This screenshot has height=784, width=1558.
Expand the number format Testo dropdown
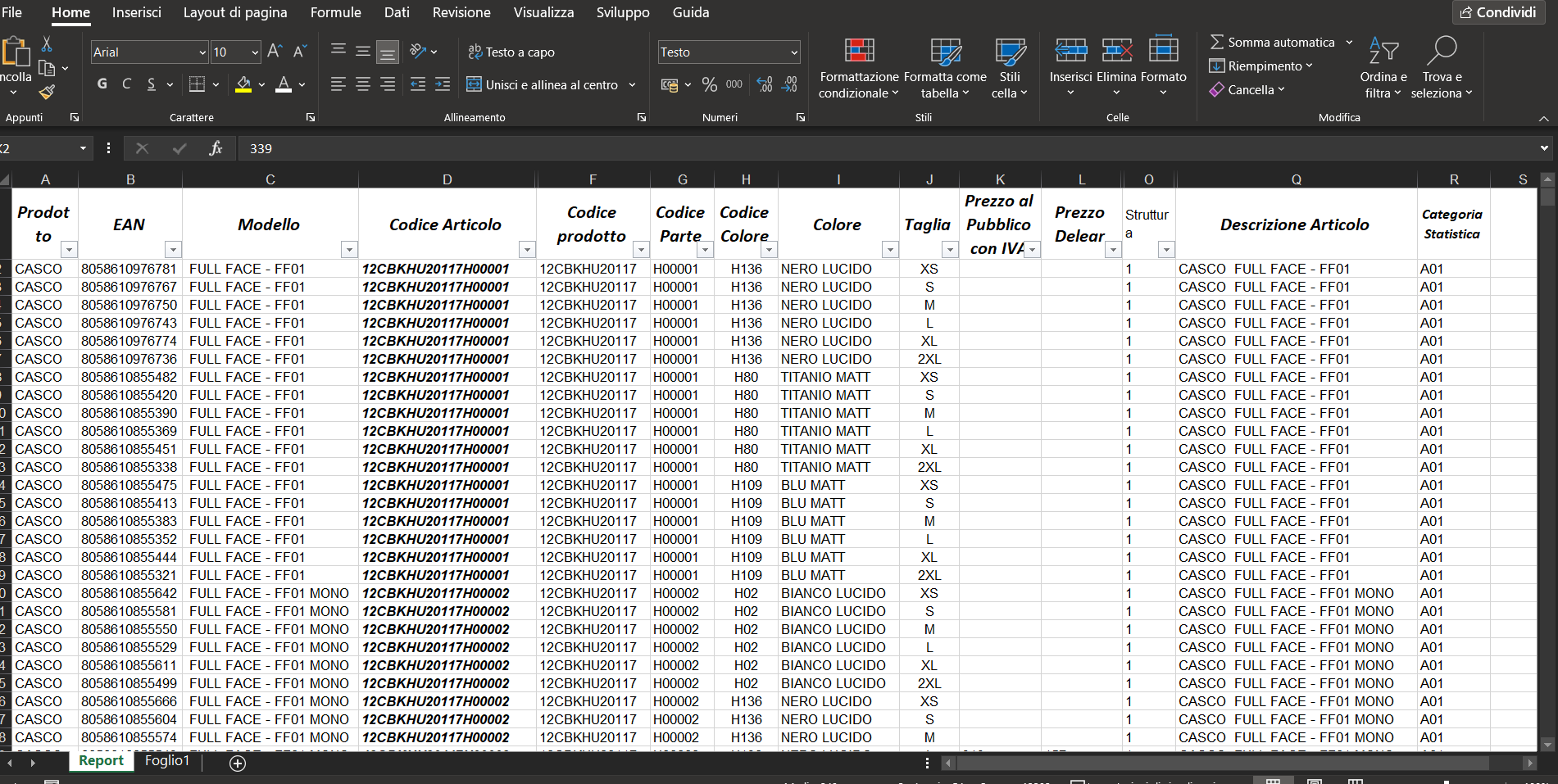pyautogui.click(x=793, y=52)
